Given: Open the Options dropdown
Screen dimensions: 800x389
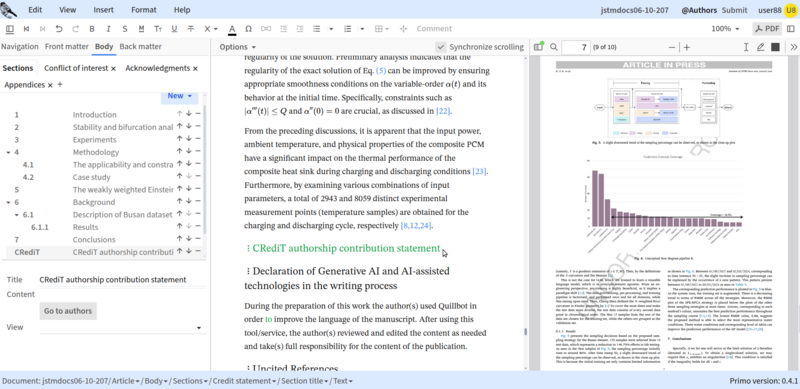Looking at the screenshot, I should [237, 47].
